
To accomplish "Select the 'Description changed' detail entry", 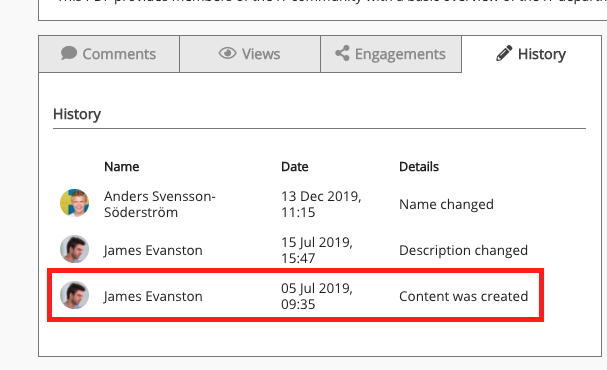I will (463, 250).
